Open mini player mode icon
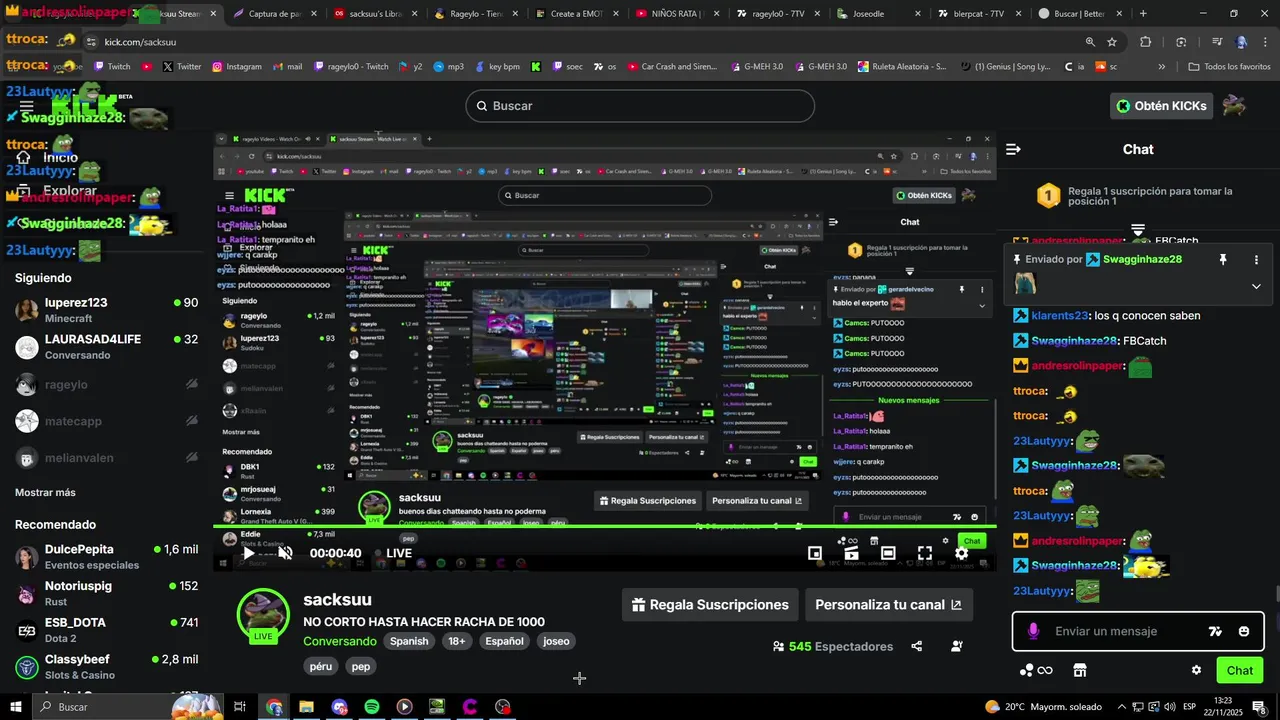Screen dimensions: 1280x720 [815, 553]
